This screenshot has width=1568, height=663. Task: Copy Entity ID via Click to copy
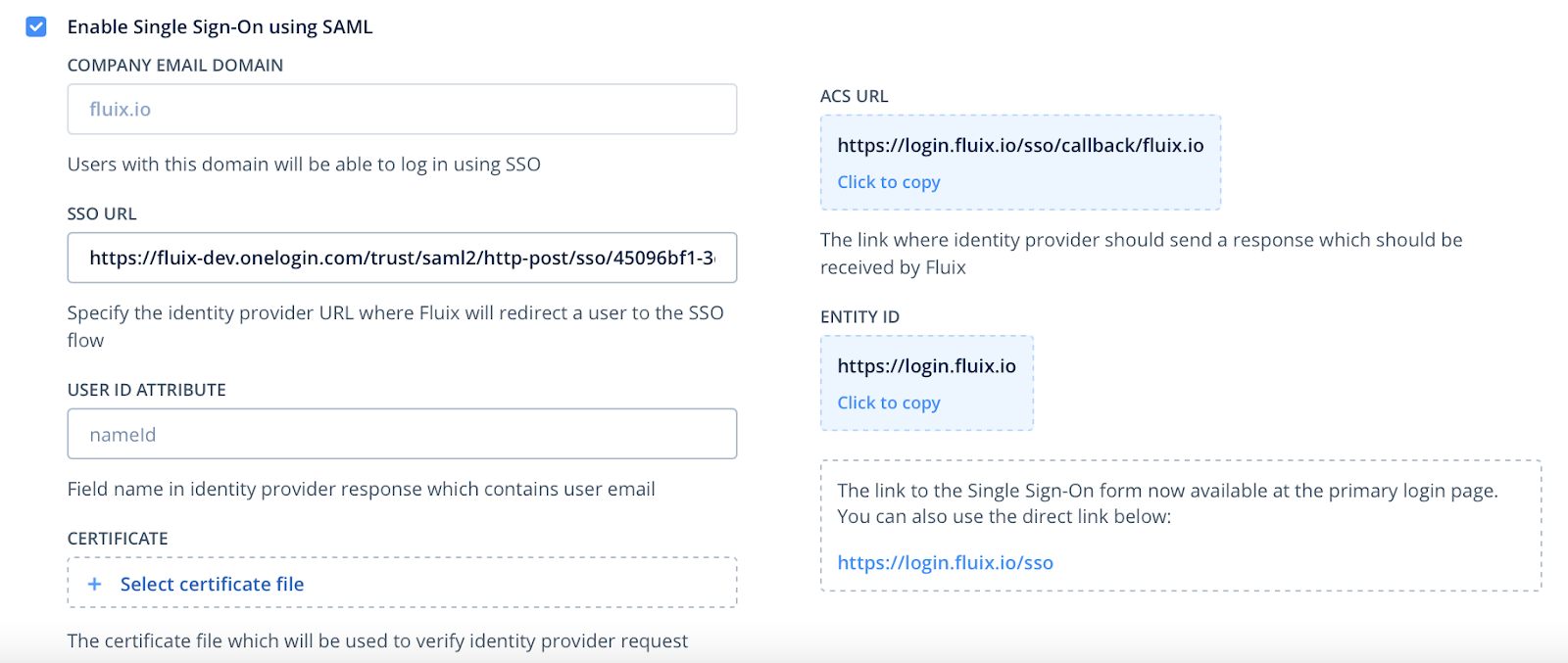[888, 403]
